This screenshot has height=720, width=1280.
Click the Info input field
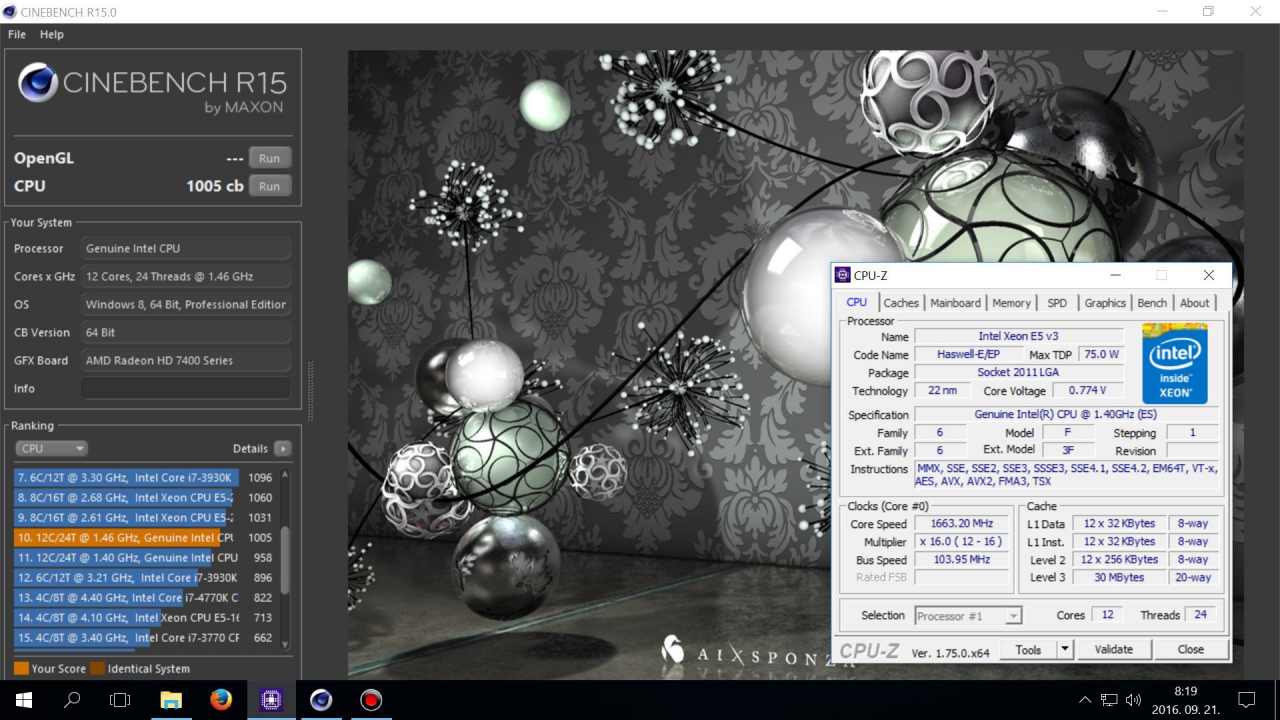tap(186, 388)
